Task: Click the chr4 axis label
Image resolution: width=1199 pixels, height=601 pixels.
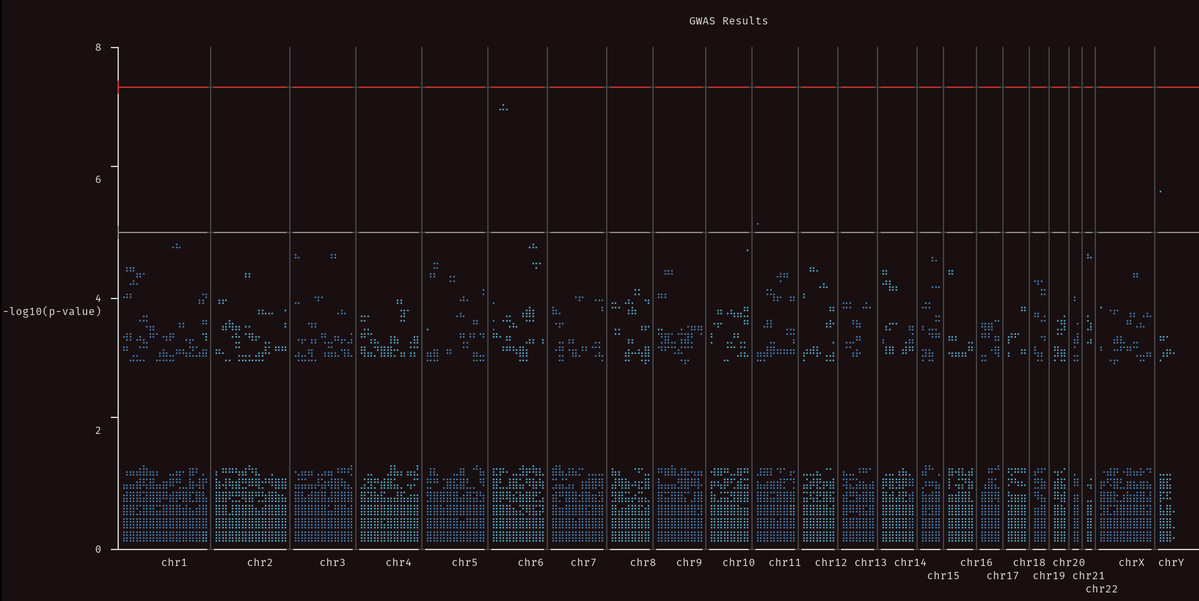Action: click(398, 563)
